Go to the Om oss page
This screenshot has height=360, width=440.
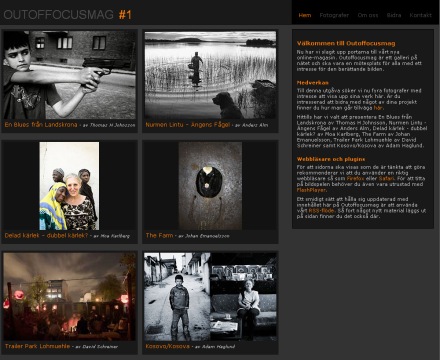368,15
